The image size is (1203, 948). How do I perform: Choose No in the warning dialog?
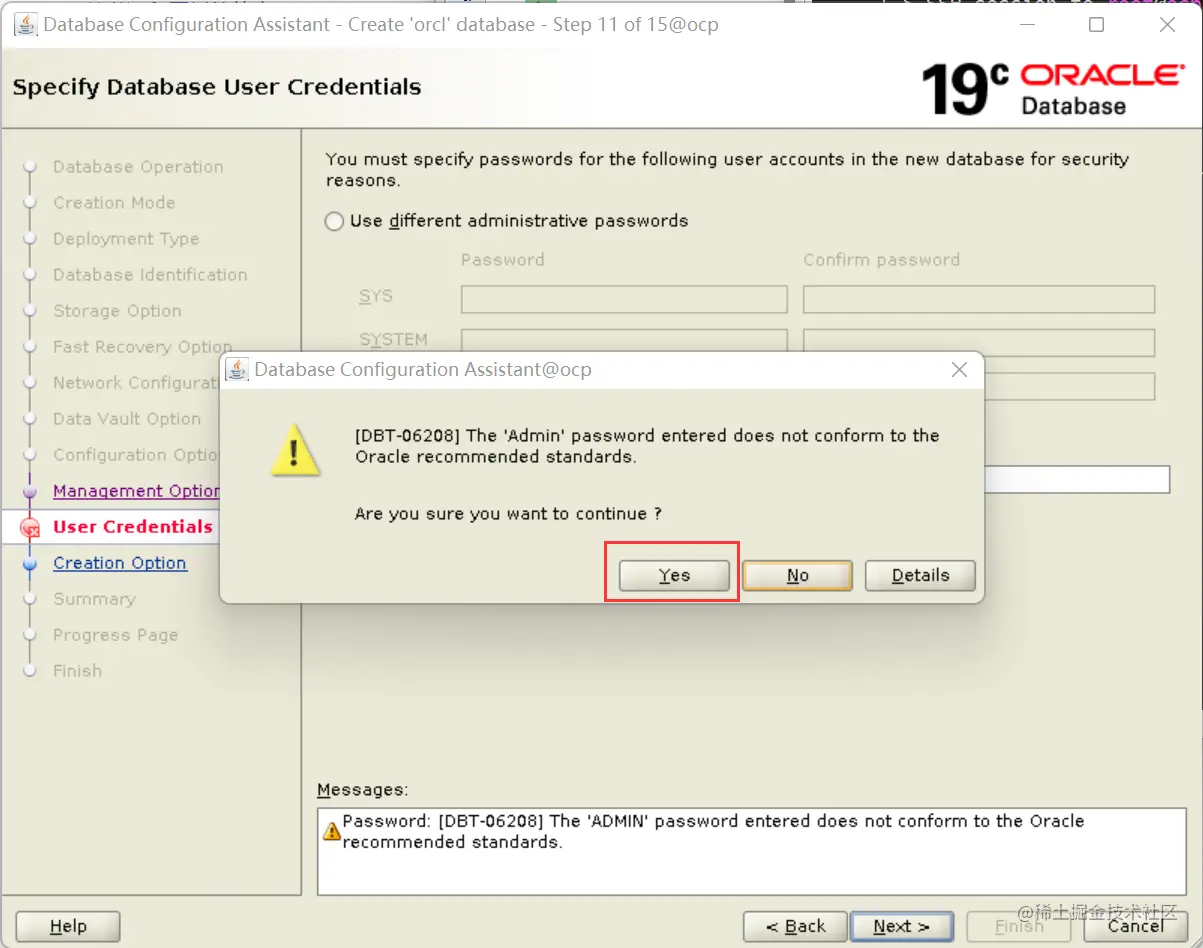pos(797,575)
